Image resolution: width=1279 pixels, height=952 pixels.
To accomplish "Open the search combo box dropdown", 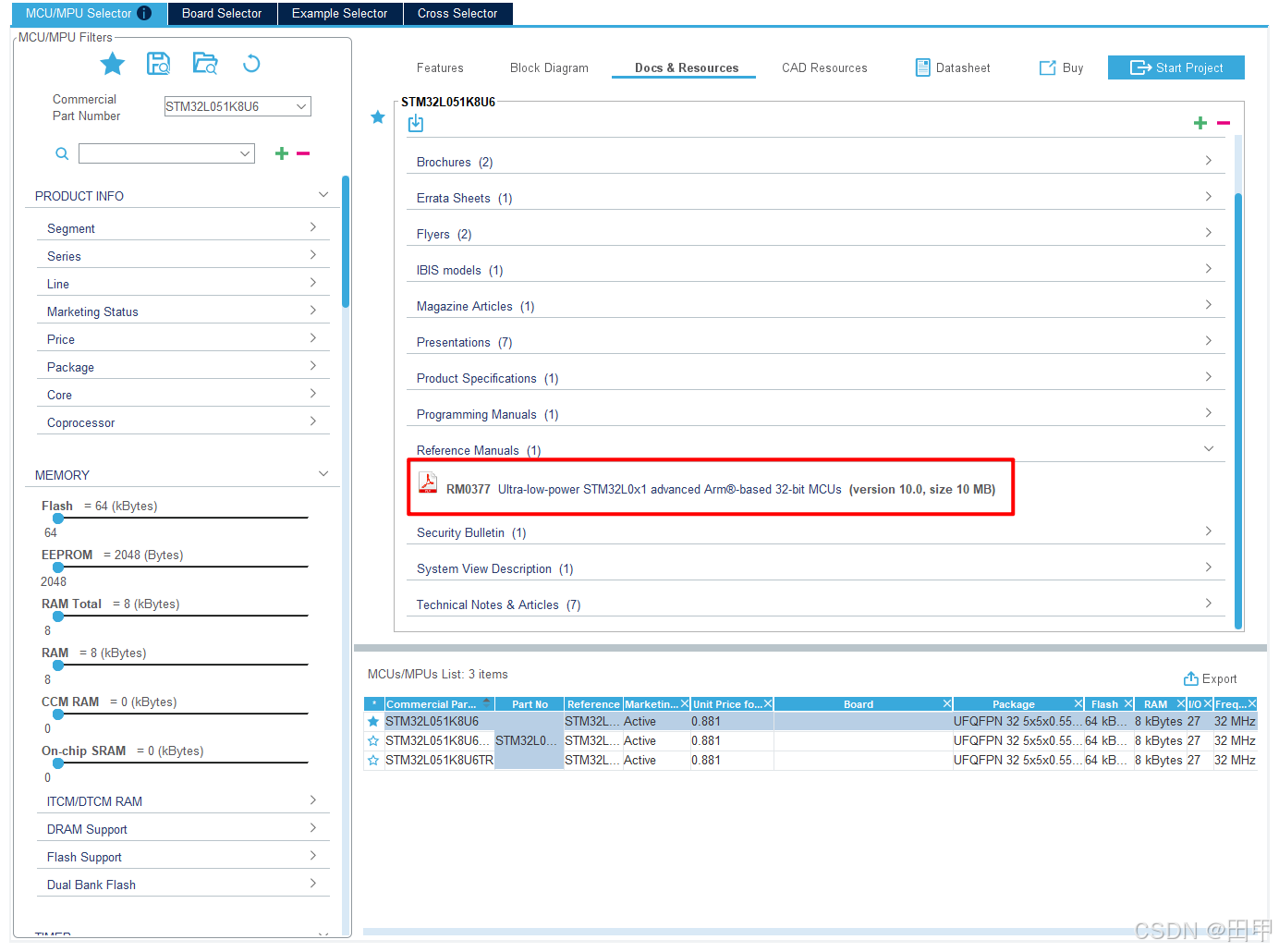I will [245, 153].
